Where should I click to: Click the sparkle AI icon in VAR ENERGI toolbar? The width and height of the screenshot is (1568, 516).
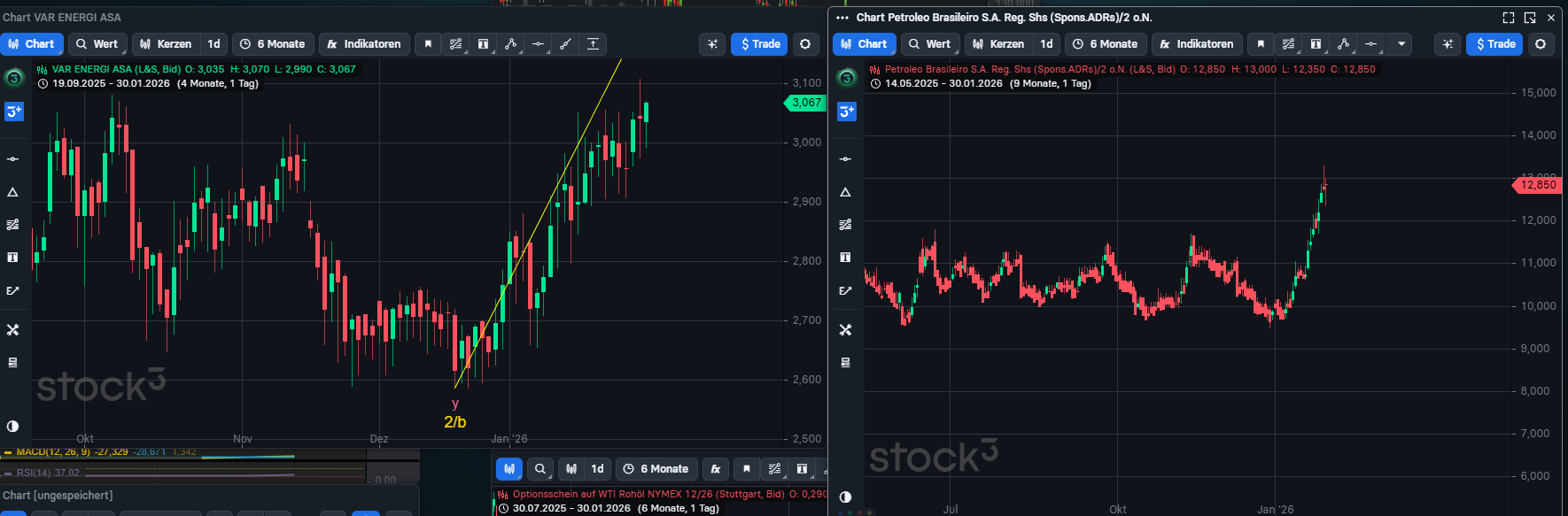pos(712,44)
